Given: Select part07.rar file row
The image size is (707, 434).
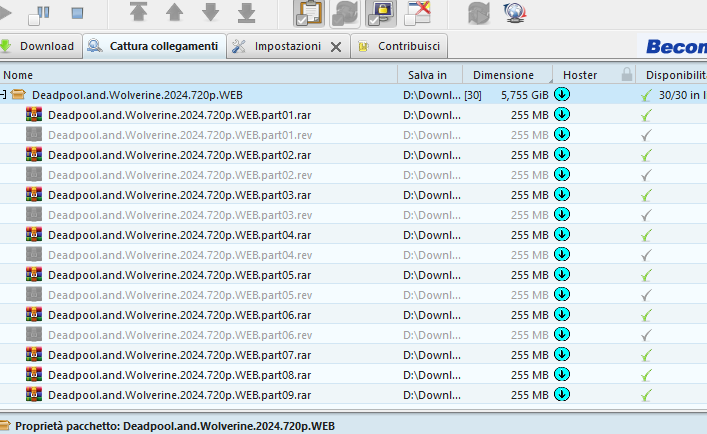Looking at the screenshot, I should pyautogui.click(x=354, y=355).
